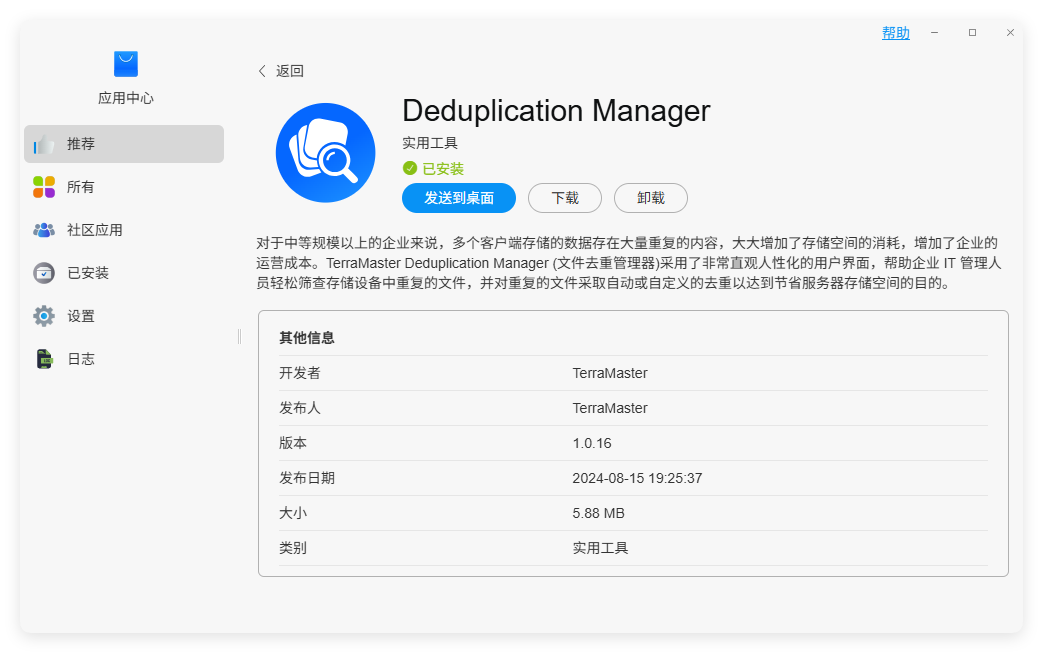Screen dimensions: 1043x653
Task: Show the 已安装 apps list
Action: click(x=124, y=273)
